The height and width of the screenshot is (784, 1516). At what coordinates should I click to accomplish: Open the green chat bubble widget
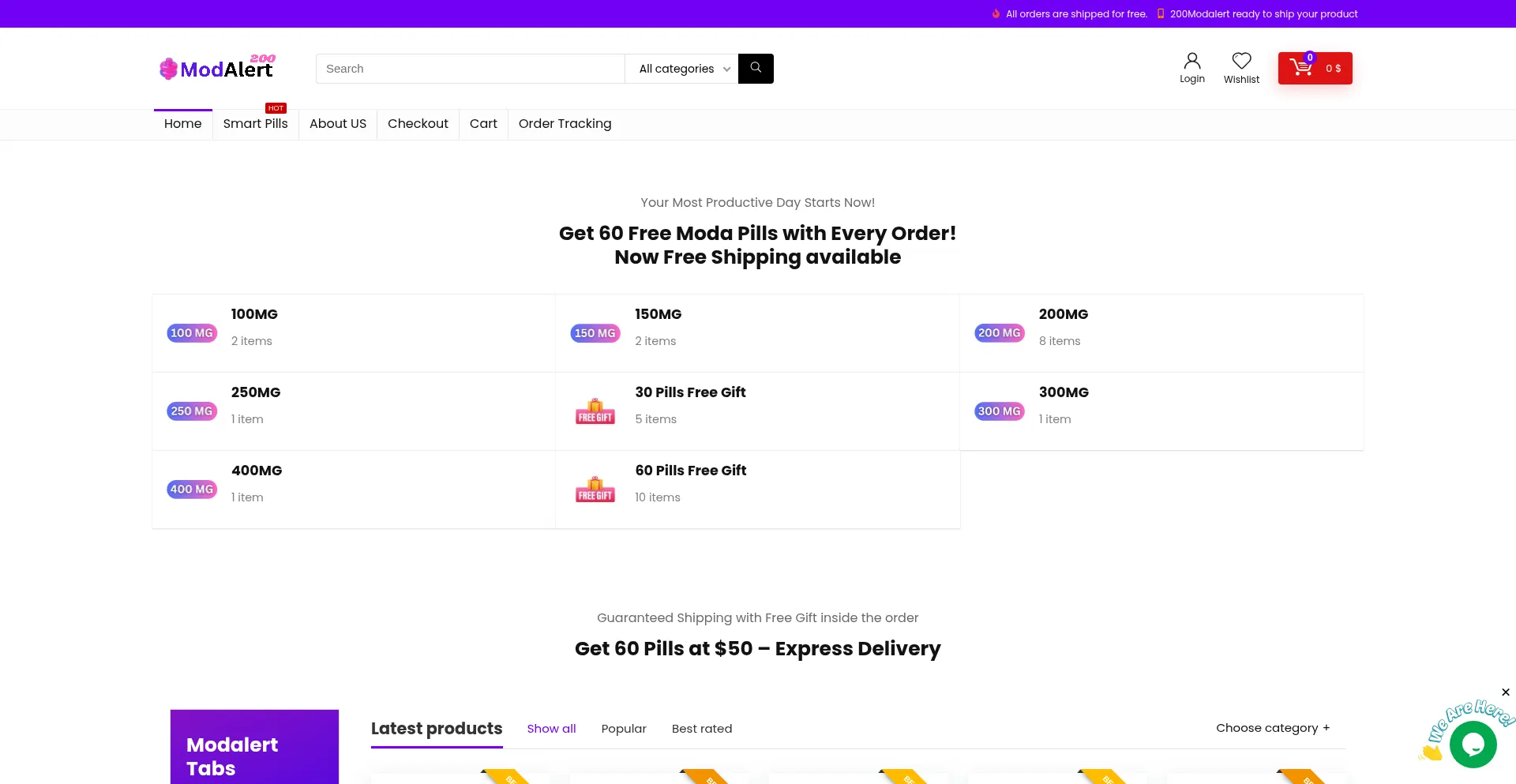coord(1473,744)
